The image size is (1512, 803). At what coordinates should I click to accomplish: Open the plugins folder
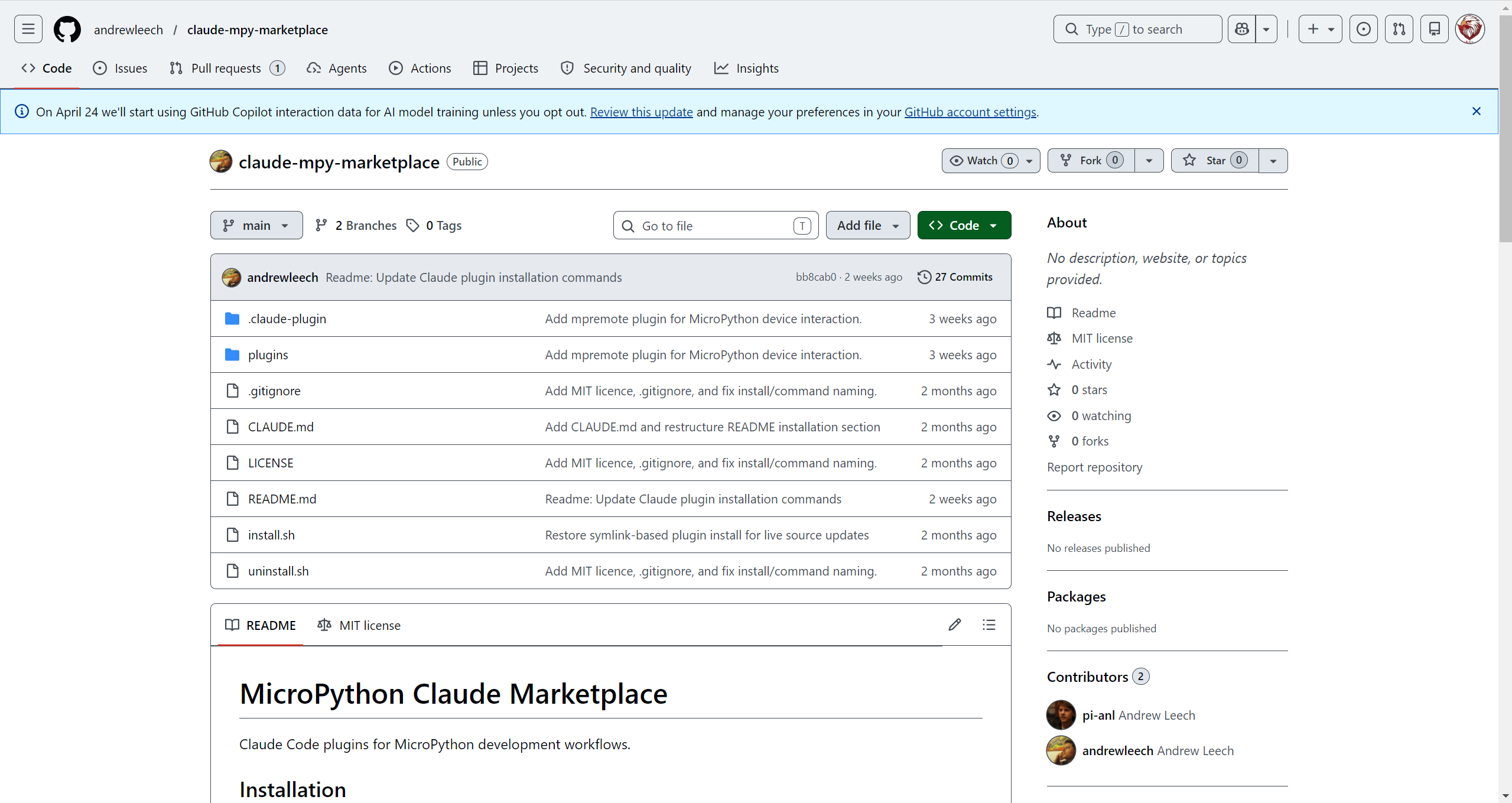(x=268, y=355)
